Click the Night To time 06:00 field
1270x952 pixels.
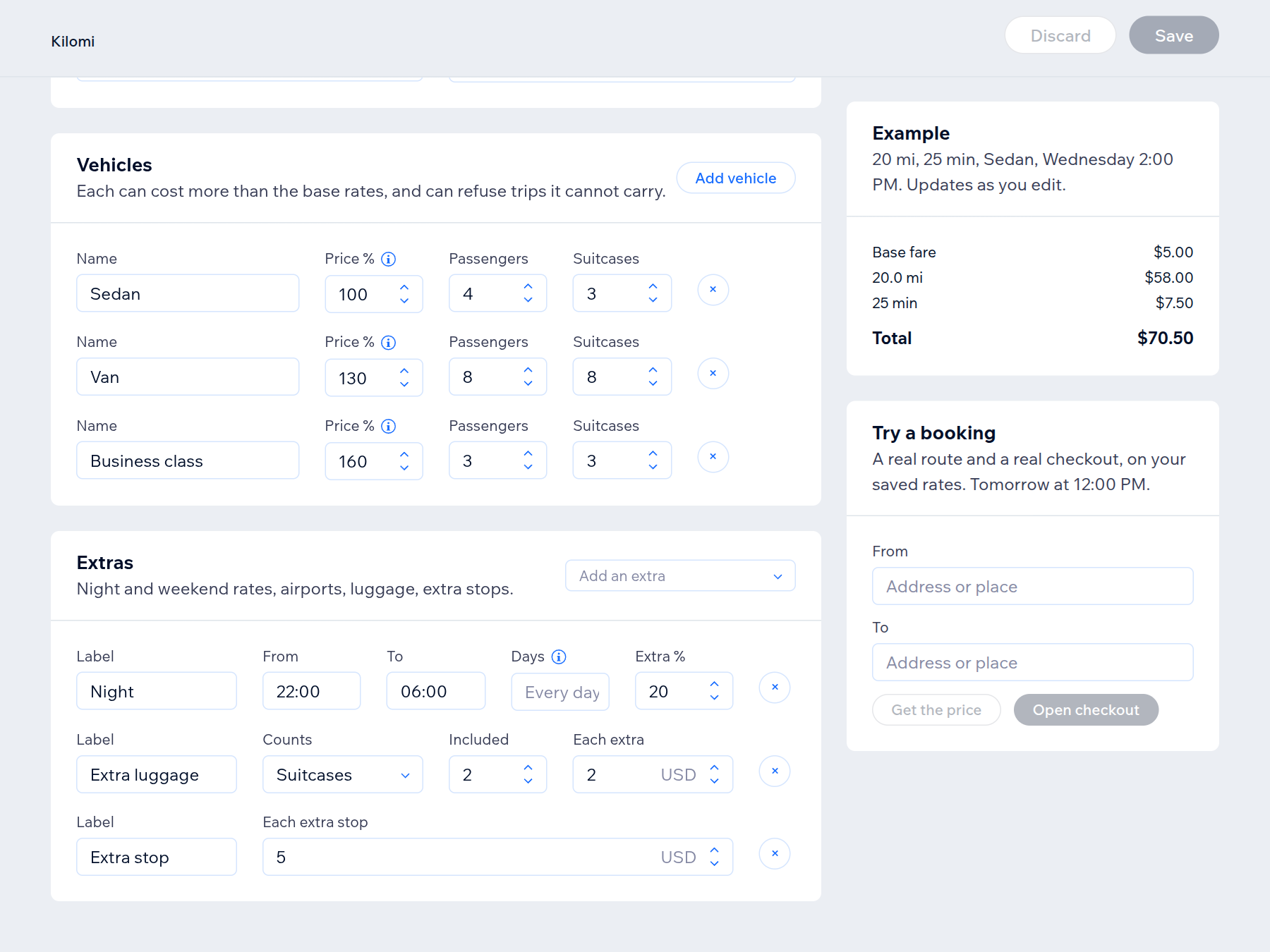click(436, 691)
